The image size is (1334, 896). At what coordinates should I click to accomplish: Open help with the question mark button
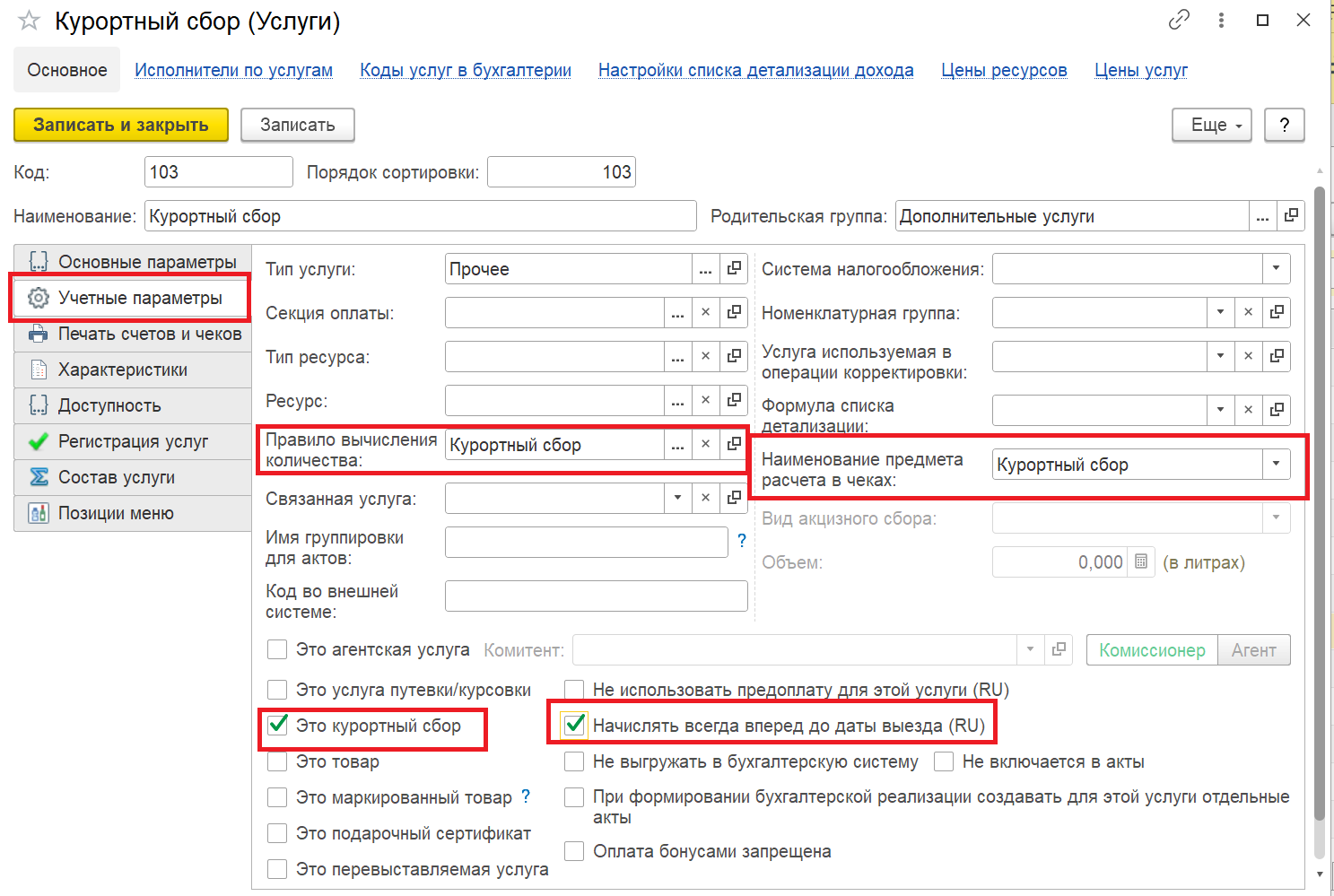coord(1285,125)
